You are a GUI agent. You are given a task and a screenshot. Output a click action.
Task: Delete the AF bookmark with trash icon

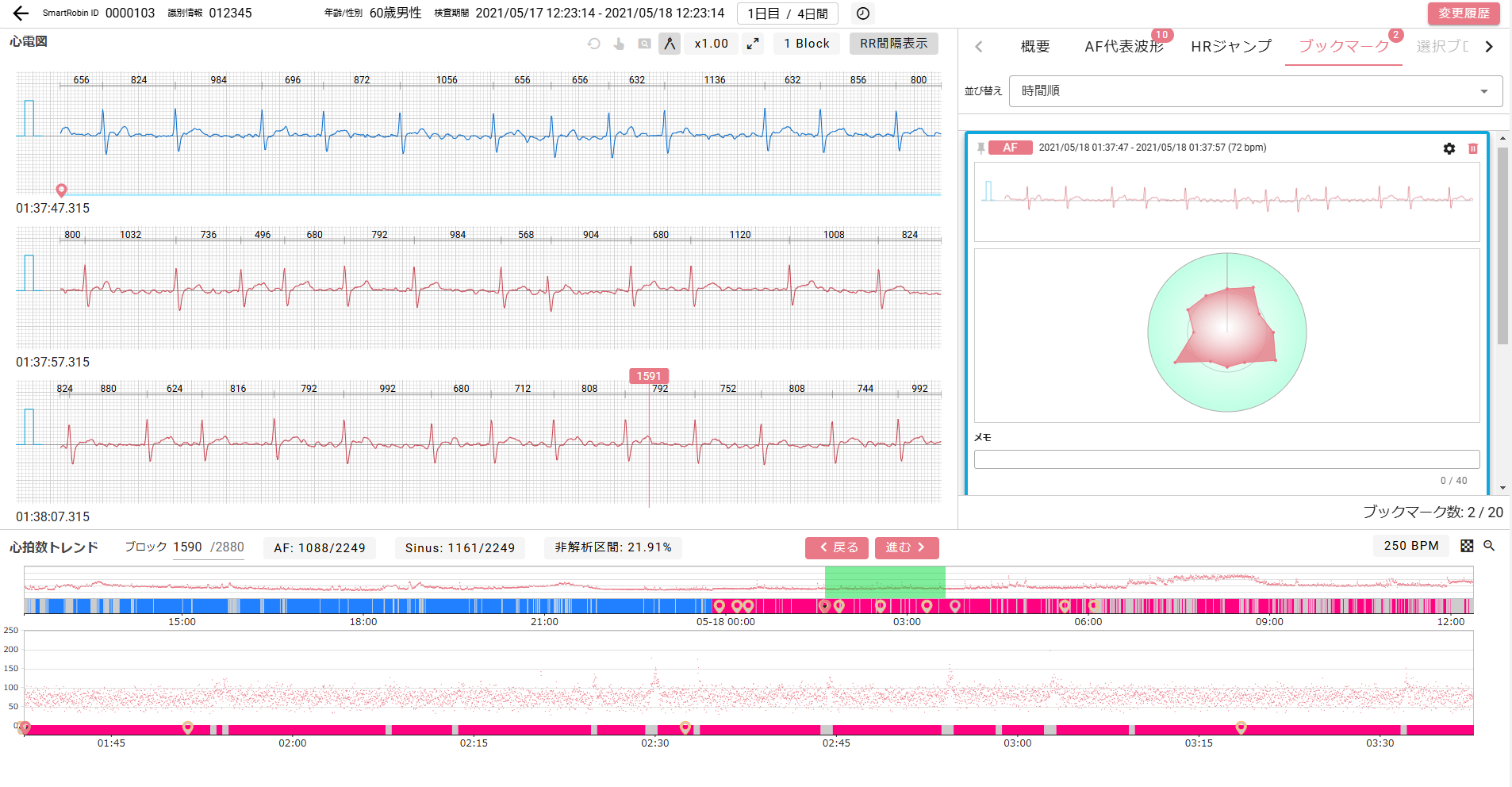tap(1473, 148)
